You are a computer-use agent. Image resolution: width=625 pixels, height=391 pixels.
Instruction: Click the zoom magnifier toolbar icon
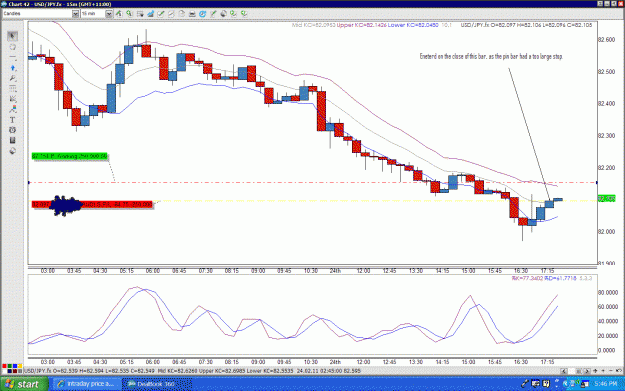129,14
